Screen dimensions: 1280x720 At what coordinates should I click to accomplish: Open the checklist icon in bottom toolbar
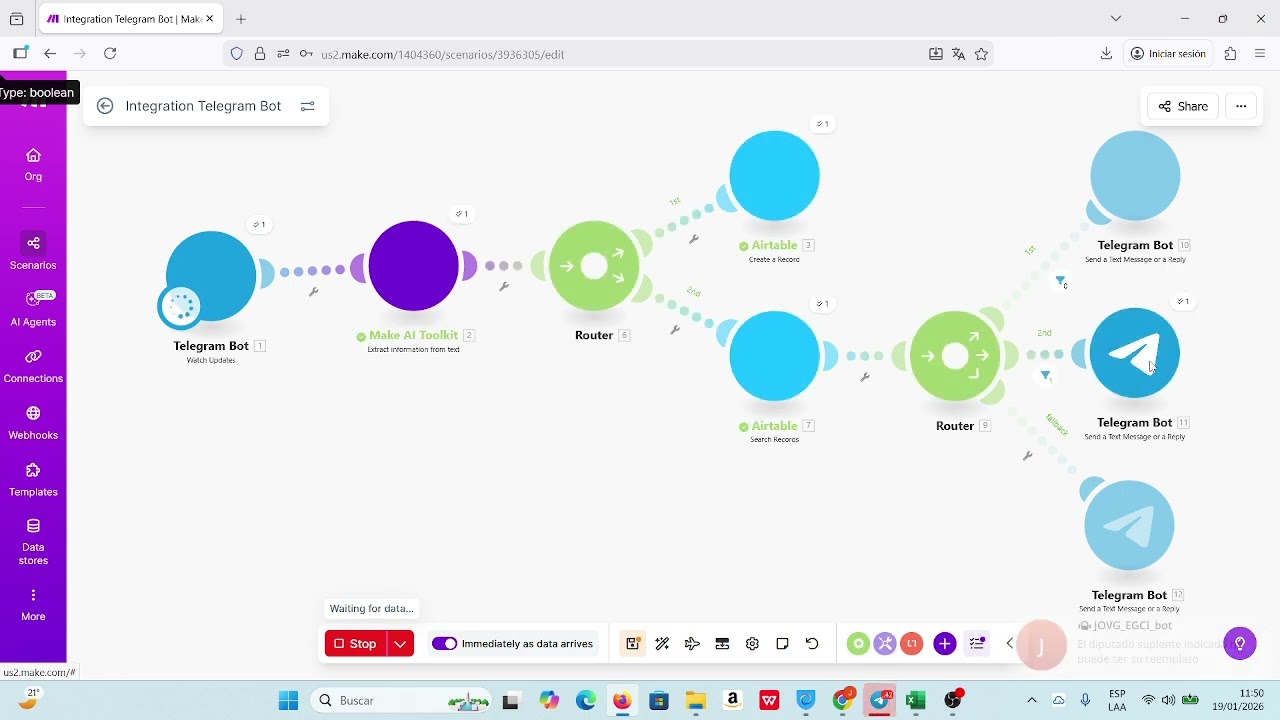(x=978, y=644)
